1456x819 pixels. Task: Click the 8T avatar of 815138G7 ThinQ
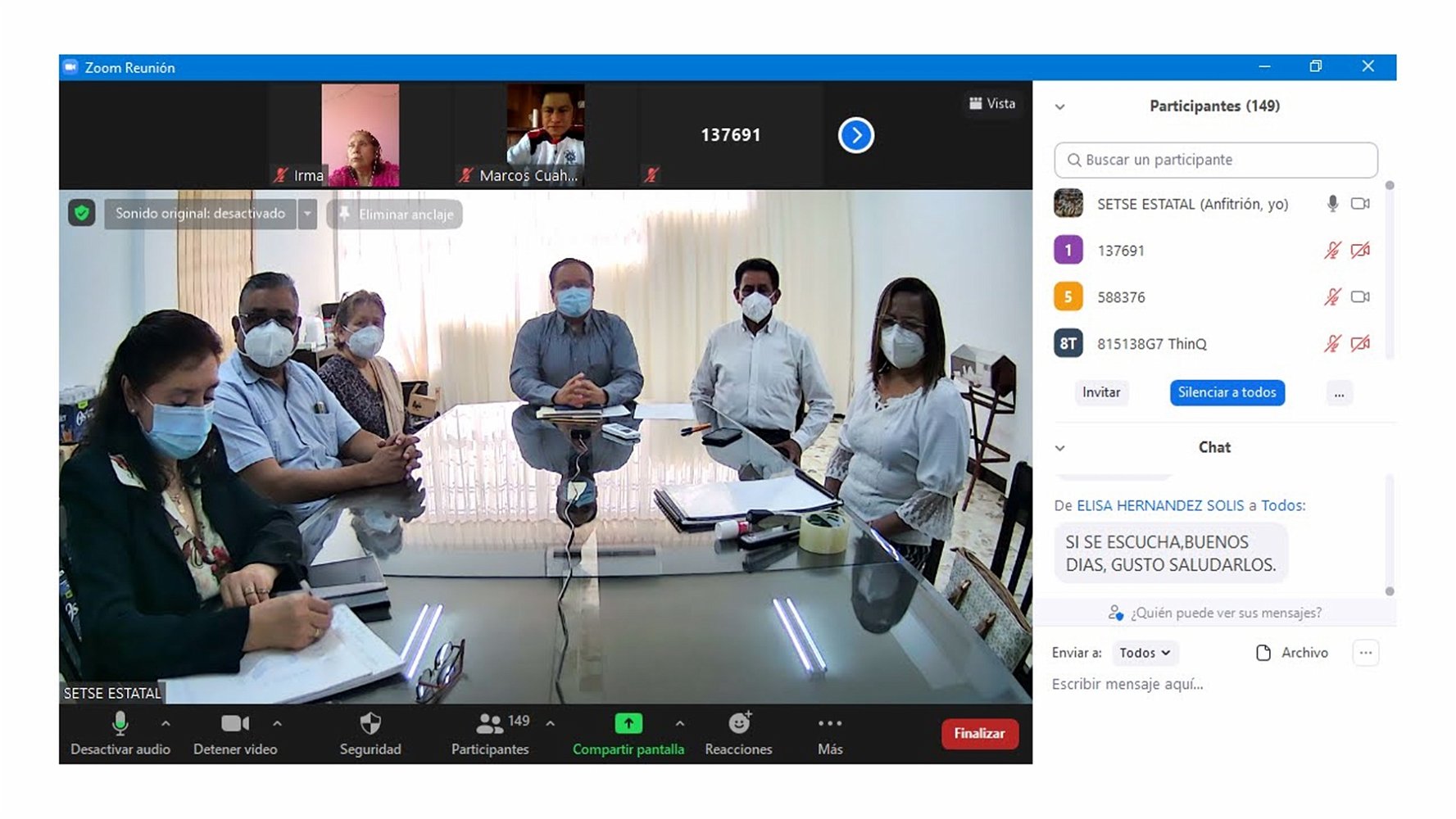[x=1068, y=343]
